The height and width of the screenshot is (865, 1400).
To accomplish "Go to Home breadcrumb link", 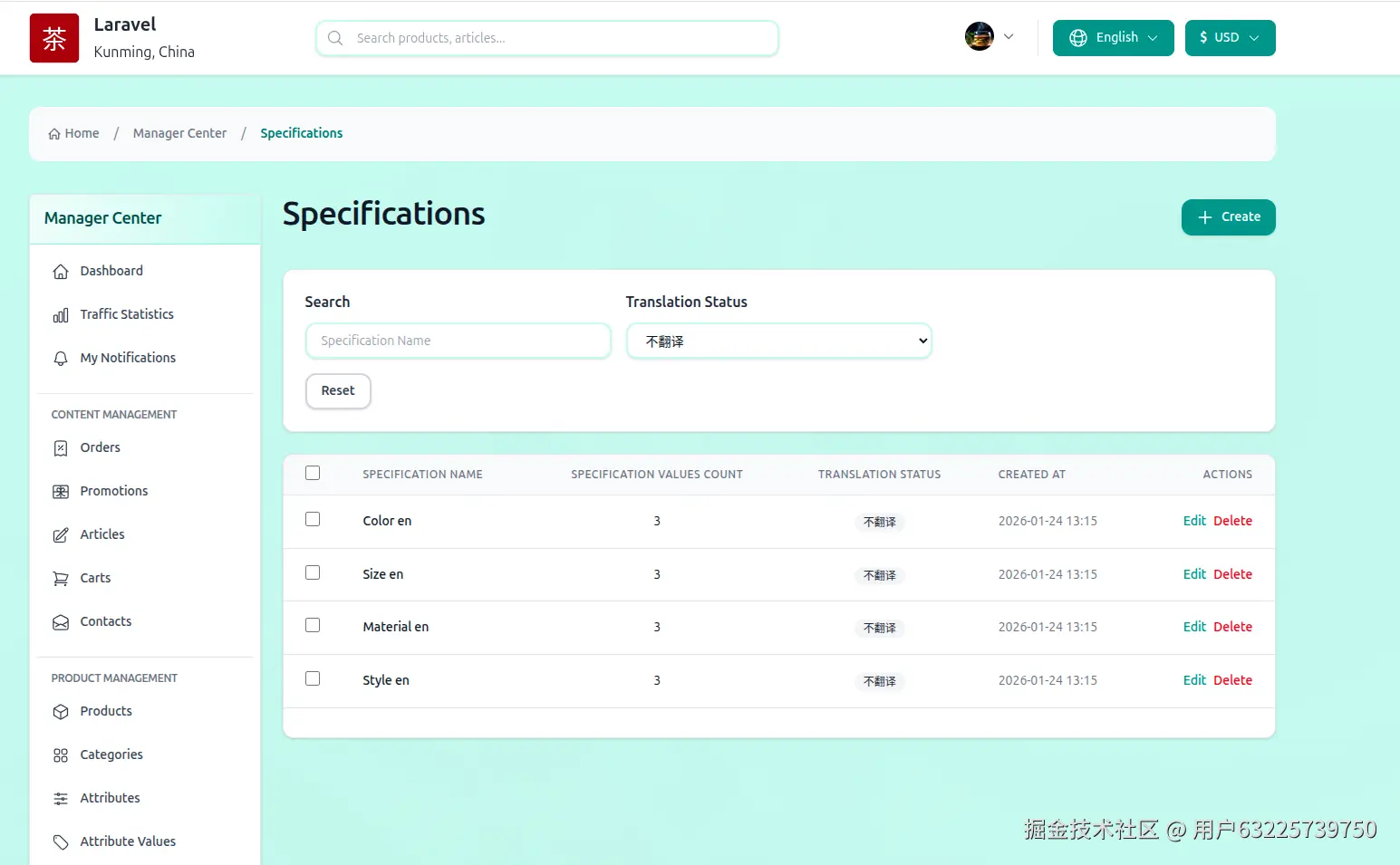I will point(74,133).
